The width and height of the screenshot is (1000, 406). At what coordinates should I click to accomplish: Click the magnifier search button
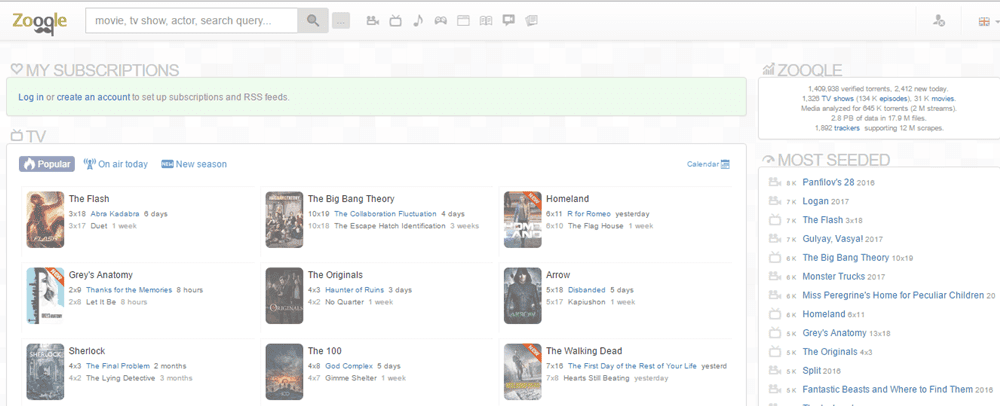pos(313,20)
